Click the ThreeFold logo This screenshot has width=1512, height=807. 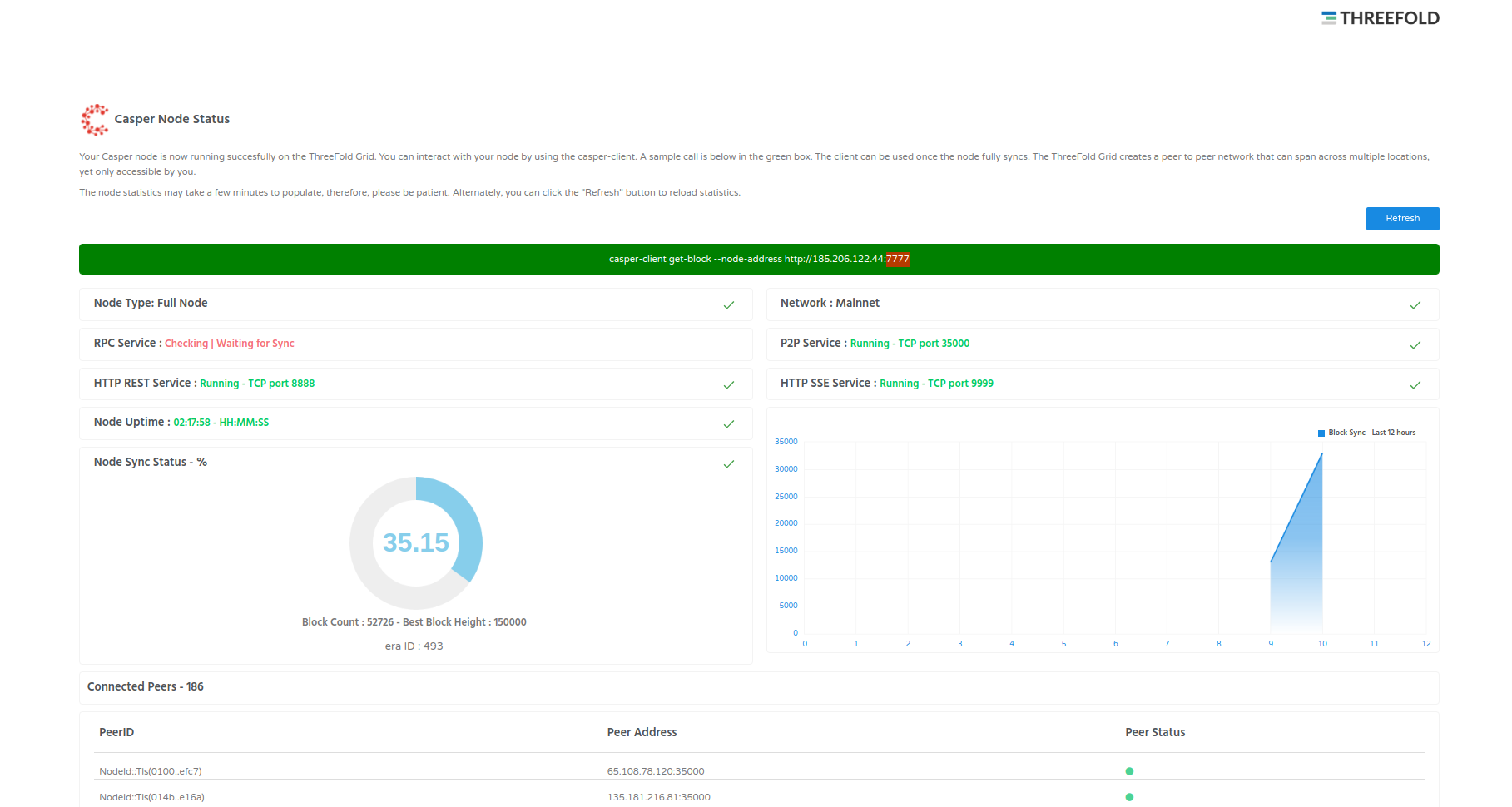click(1380, 18)
